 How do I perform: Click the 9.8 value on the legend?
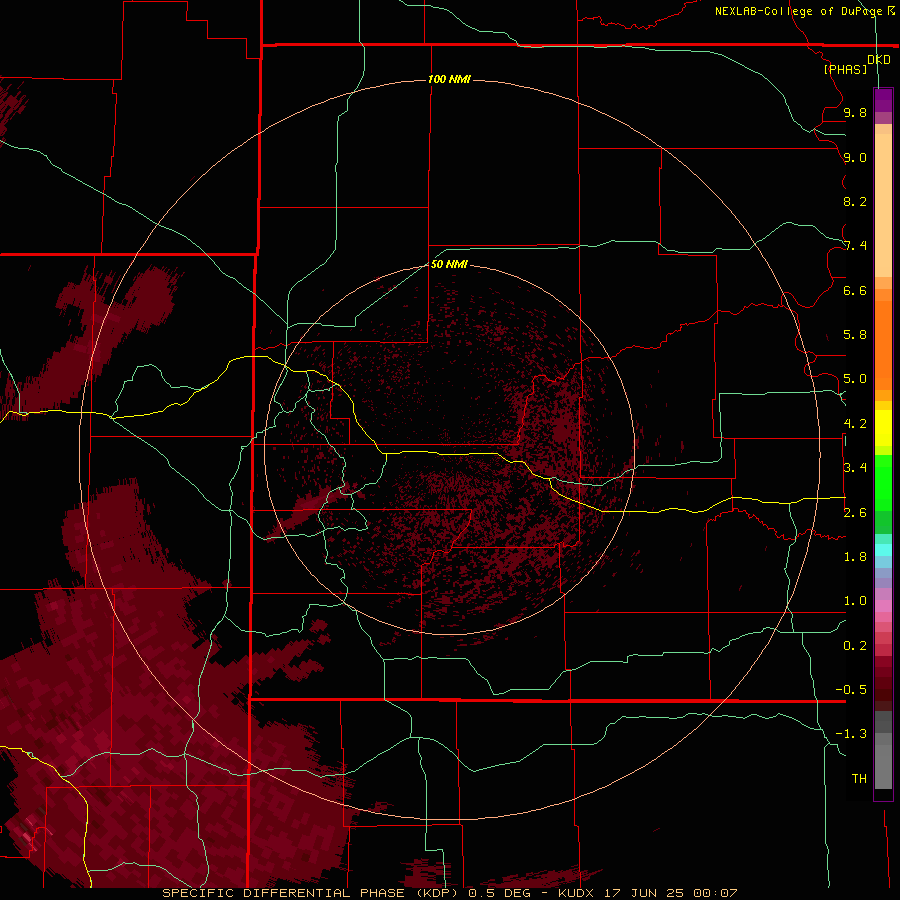coord(855,112)
